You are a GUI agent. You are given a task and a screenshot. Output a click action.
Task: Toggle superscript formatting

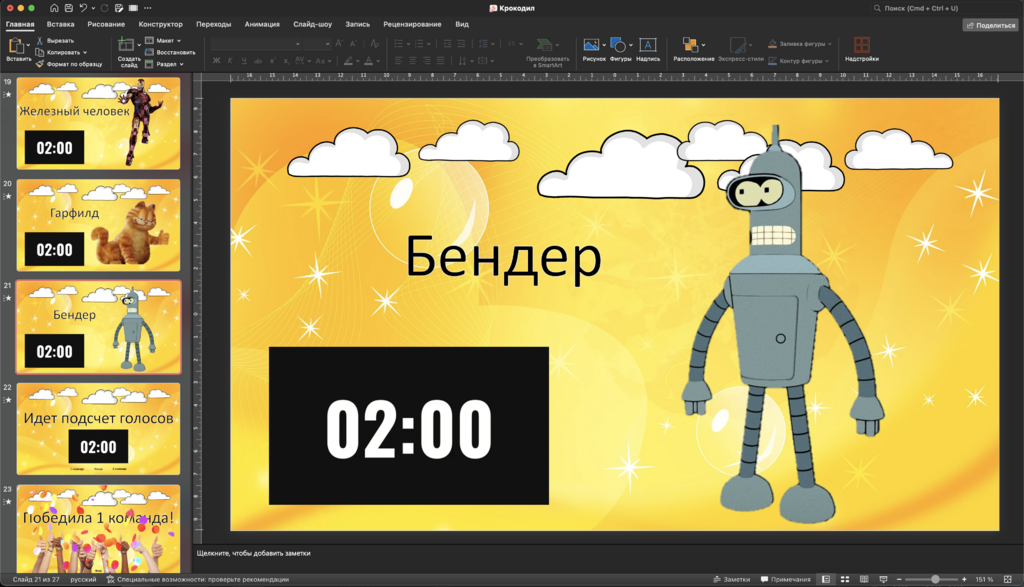[x=272, y=61]
